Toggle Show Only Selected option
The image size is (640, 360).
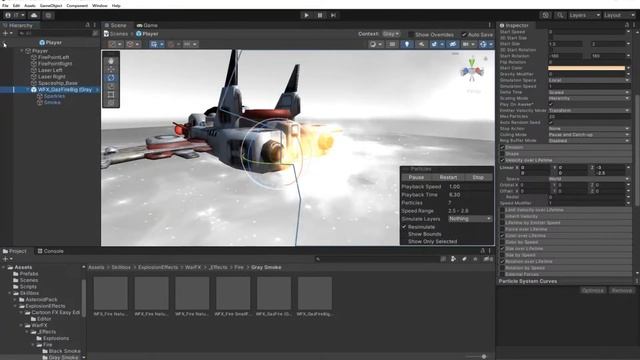pyautogui.click(x=432, y=242)
